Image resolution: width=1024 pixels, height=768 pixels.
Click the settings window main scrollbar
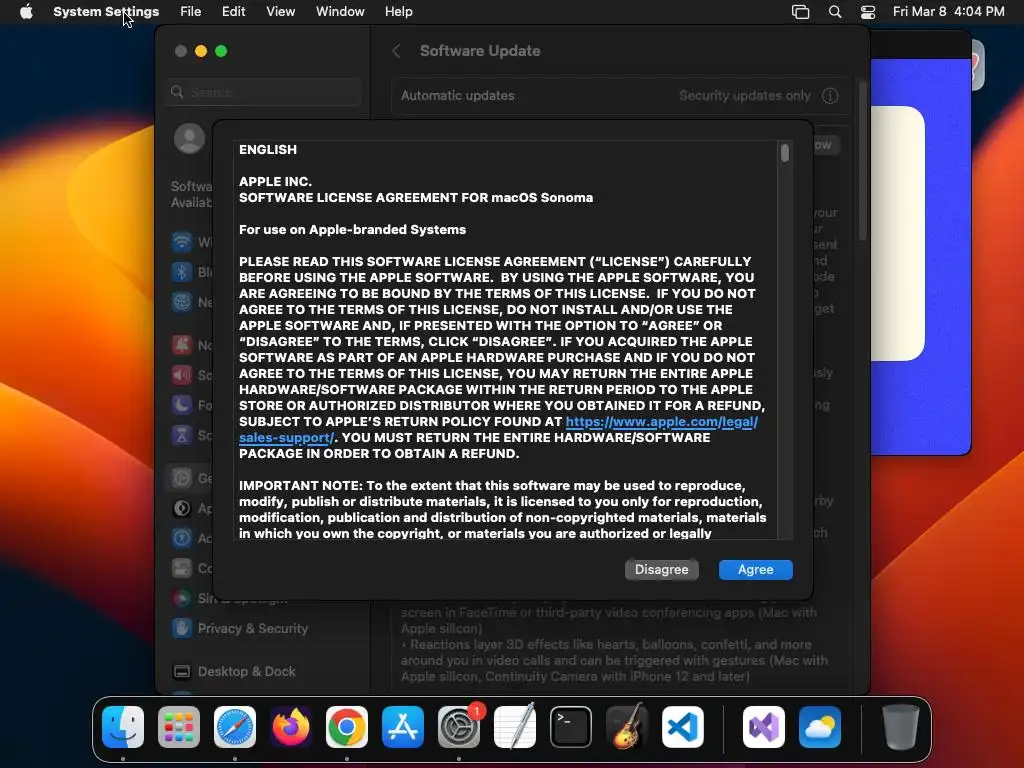tap(863, 160)
